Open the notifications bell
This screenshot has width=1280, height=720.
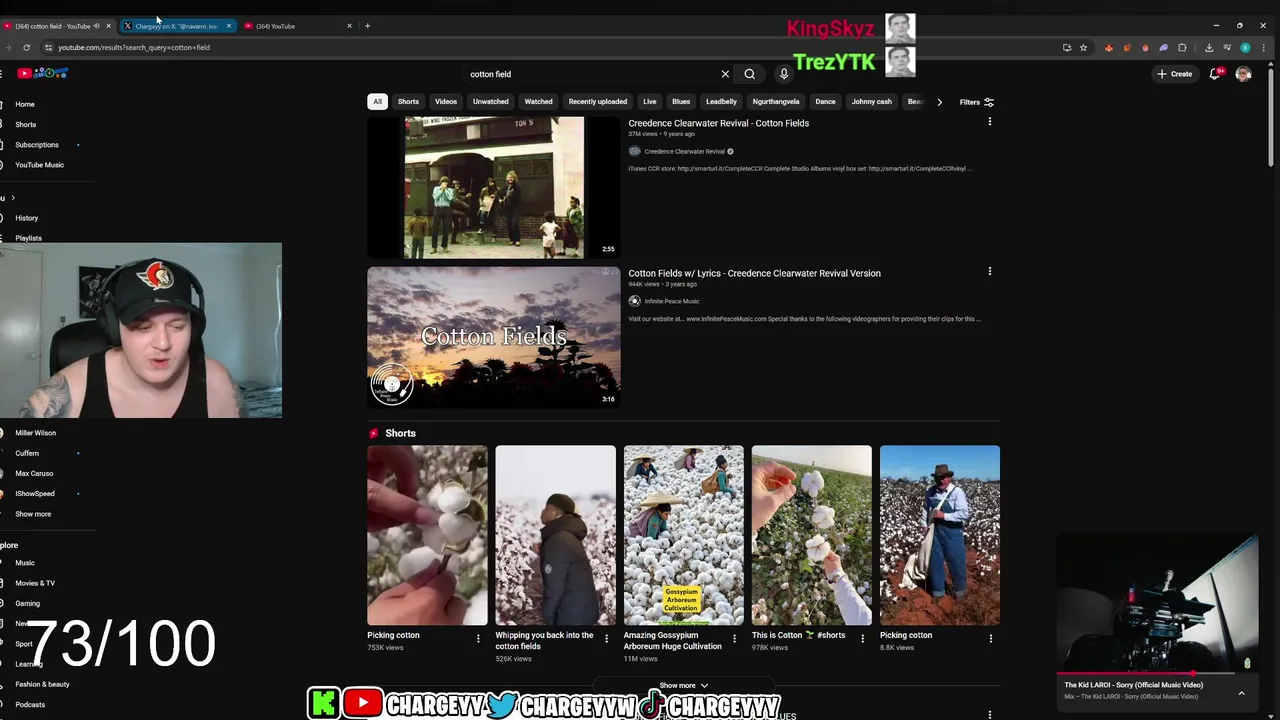tap(1215, 74)
